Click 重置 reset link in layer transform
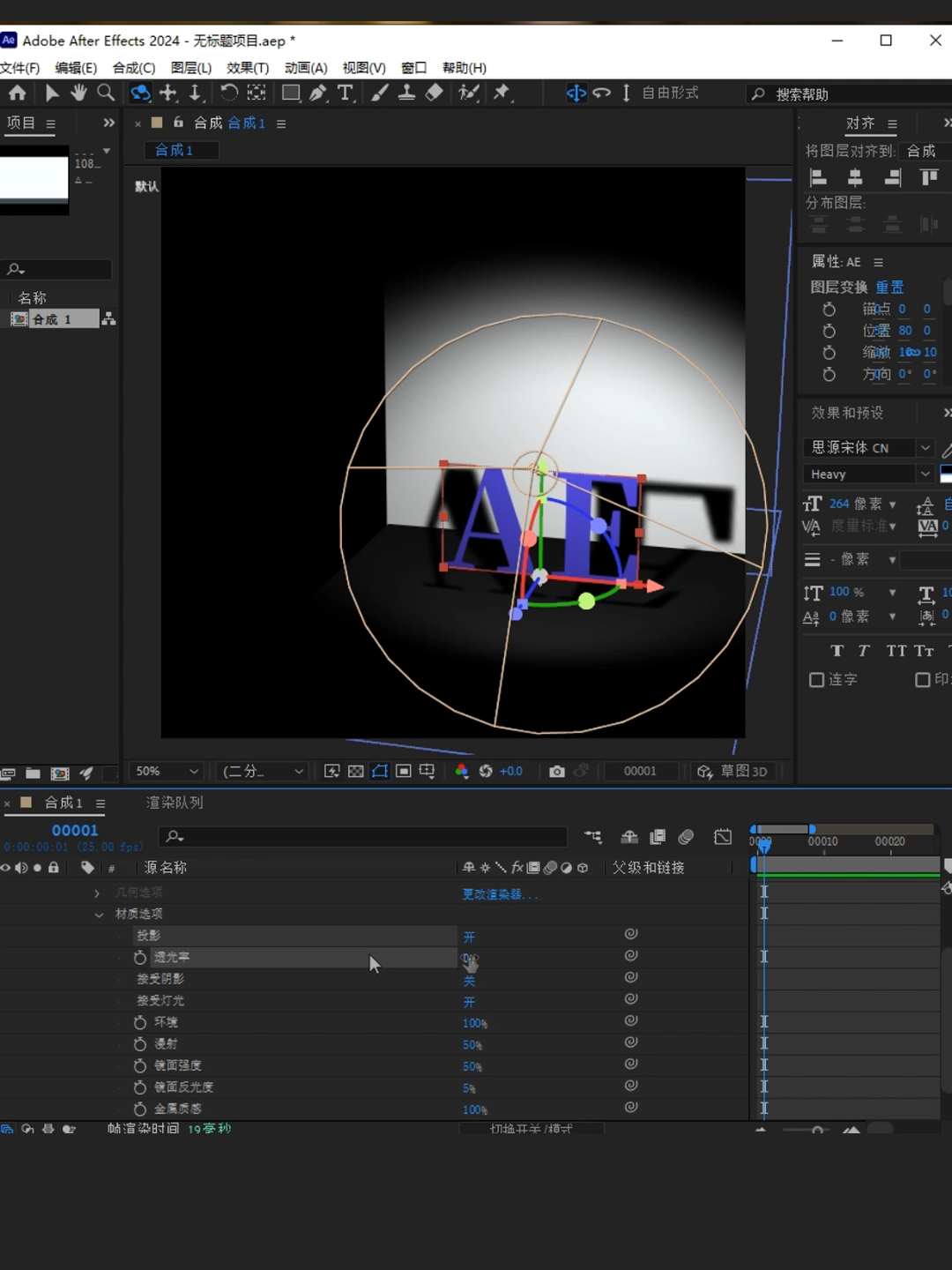 (889, 287)
